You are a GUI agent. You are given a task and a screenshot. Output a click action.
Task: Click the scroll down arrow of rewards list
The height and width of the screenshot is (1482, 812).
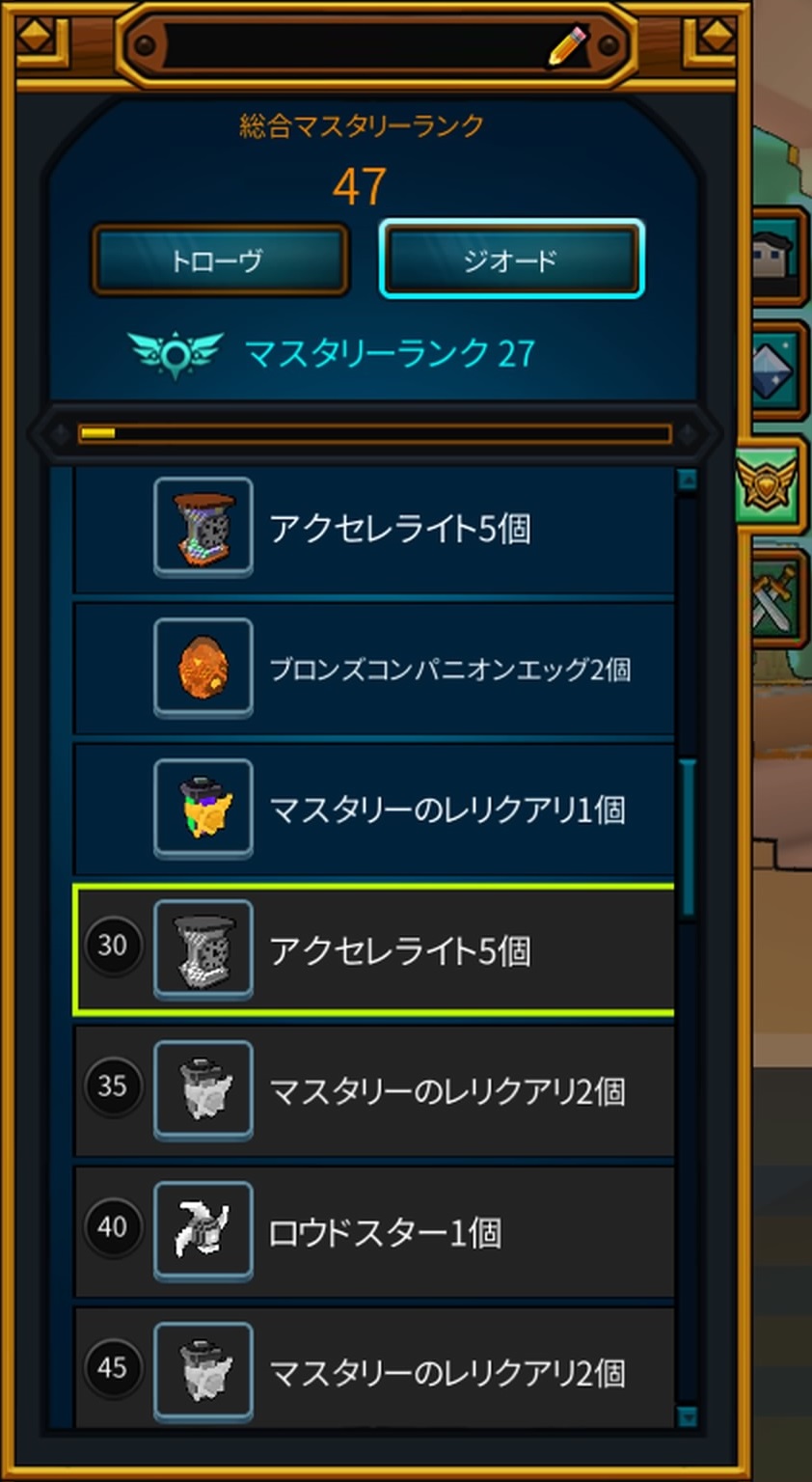(x=687, y=1415)
